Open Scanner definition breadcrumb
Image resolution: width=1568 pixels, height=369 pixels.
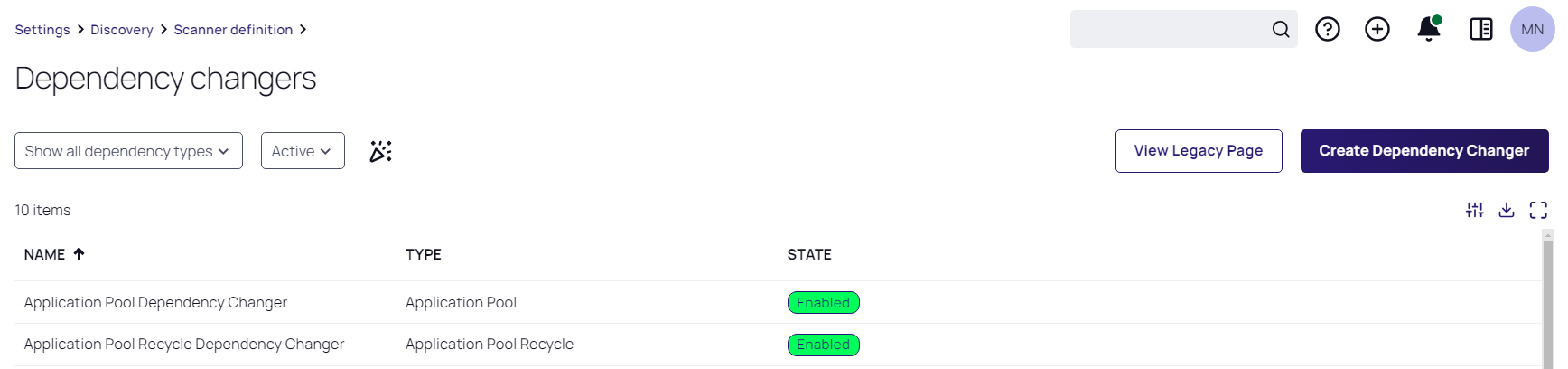[233, 30]
